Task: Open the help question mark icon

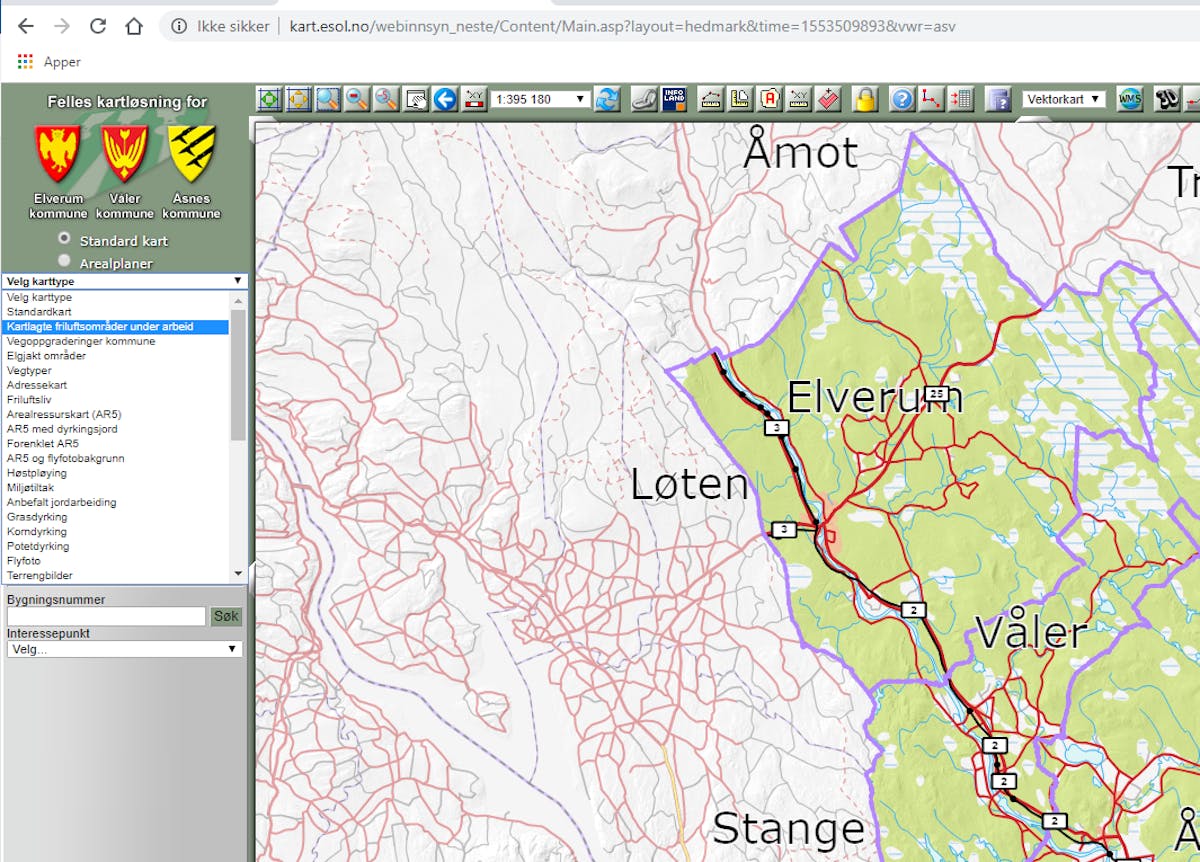Action: coord(902,100)
